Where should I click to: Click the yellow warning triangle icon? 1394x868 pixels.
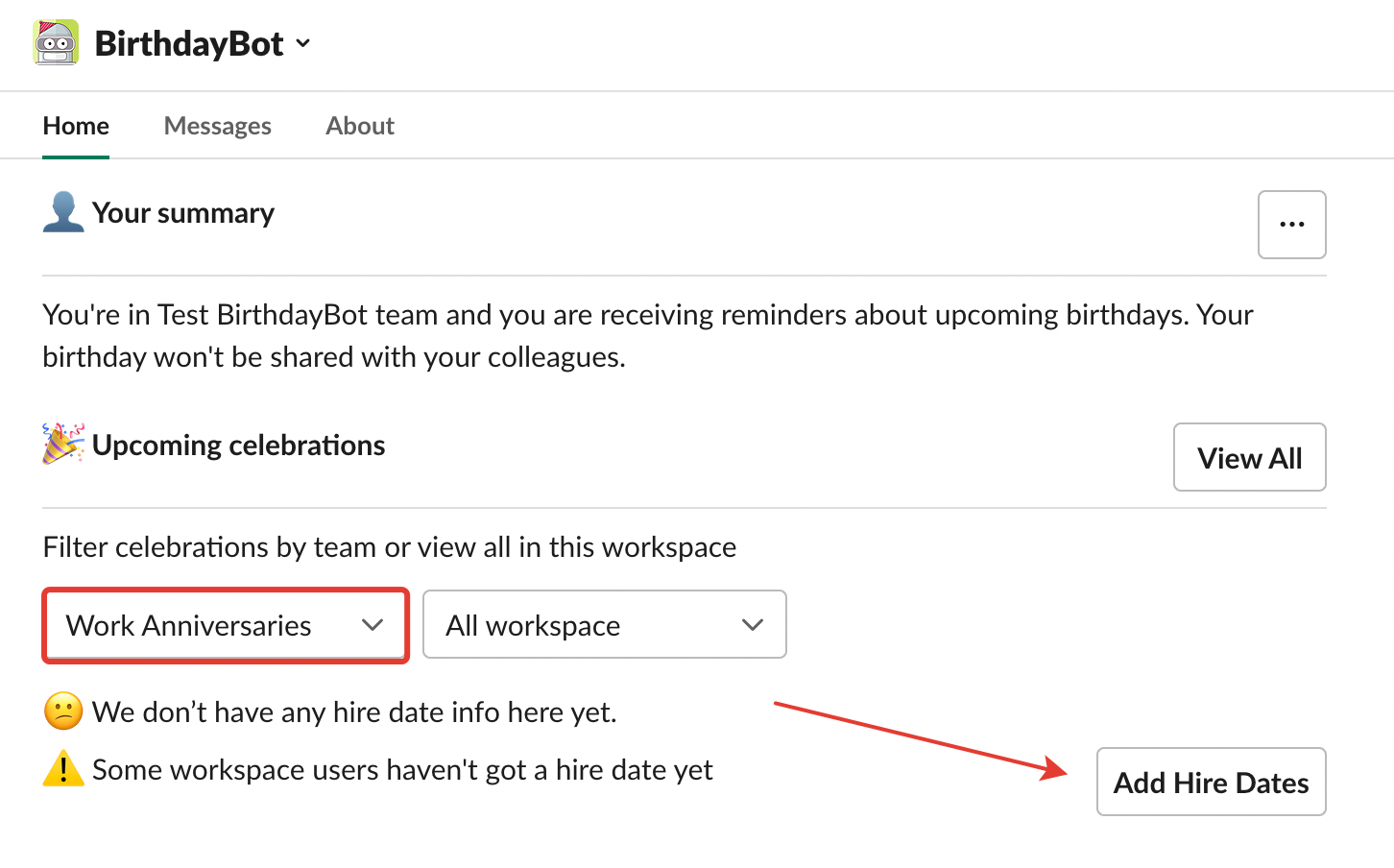click(63, 769)
